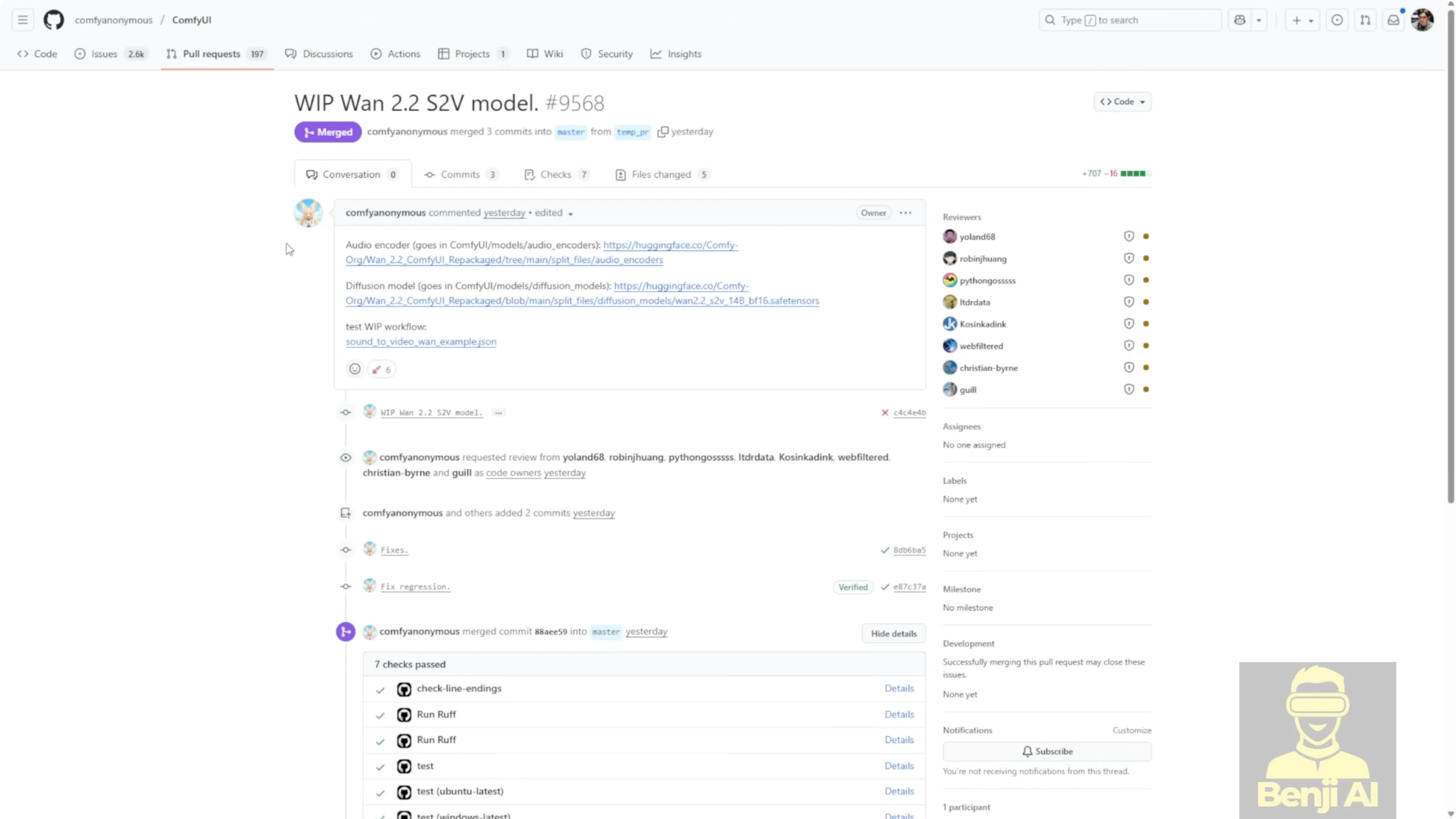Screen dimensions: 1456x819
Task: Expand the Code dropdown button
Action: [1122, 102]
